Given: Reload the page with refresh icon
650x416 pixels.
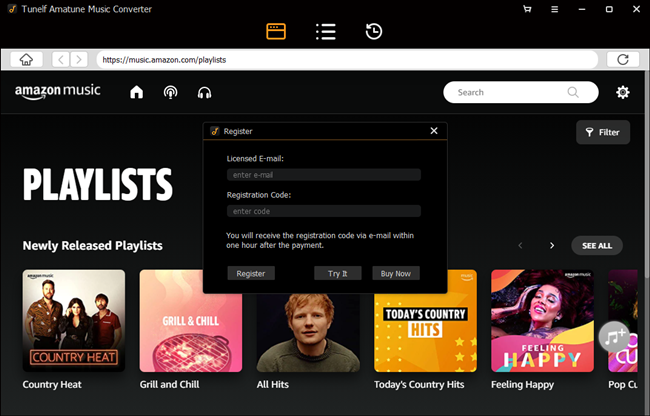Looking at the screenshot, I should tap(623, 60).
